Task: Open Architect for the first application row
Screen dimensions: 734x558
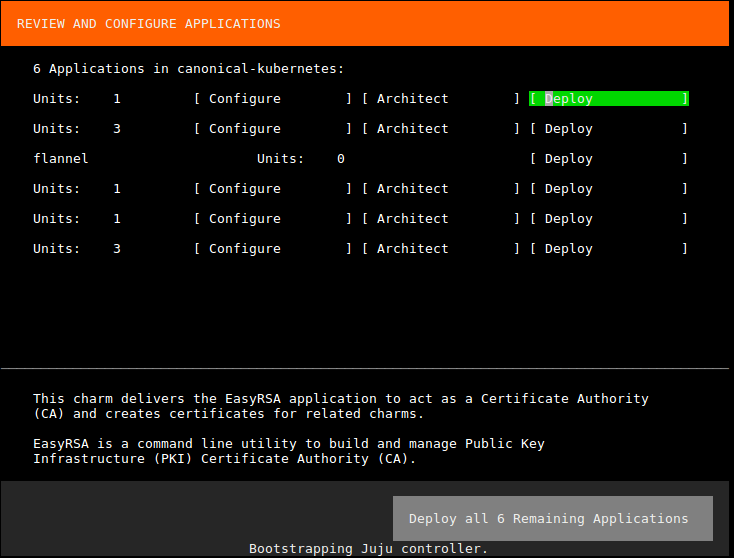Action: pos(441,99)
